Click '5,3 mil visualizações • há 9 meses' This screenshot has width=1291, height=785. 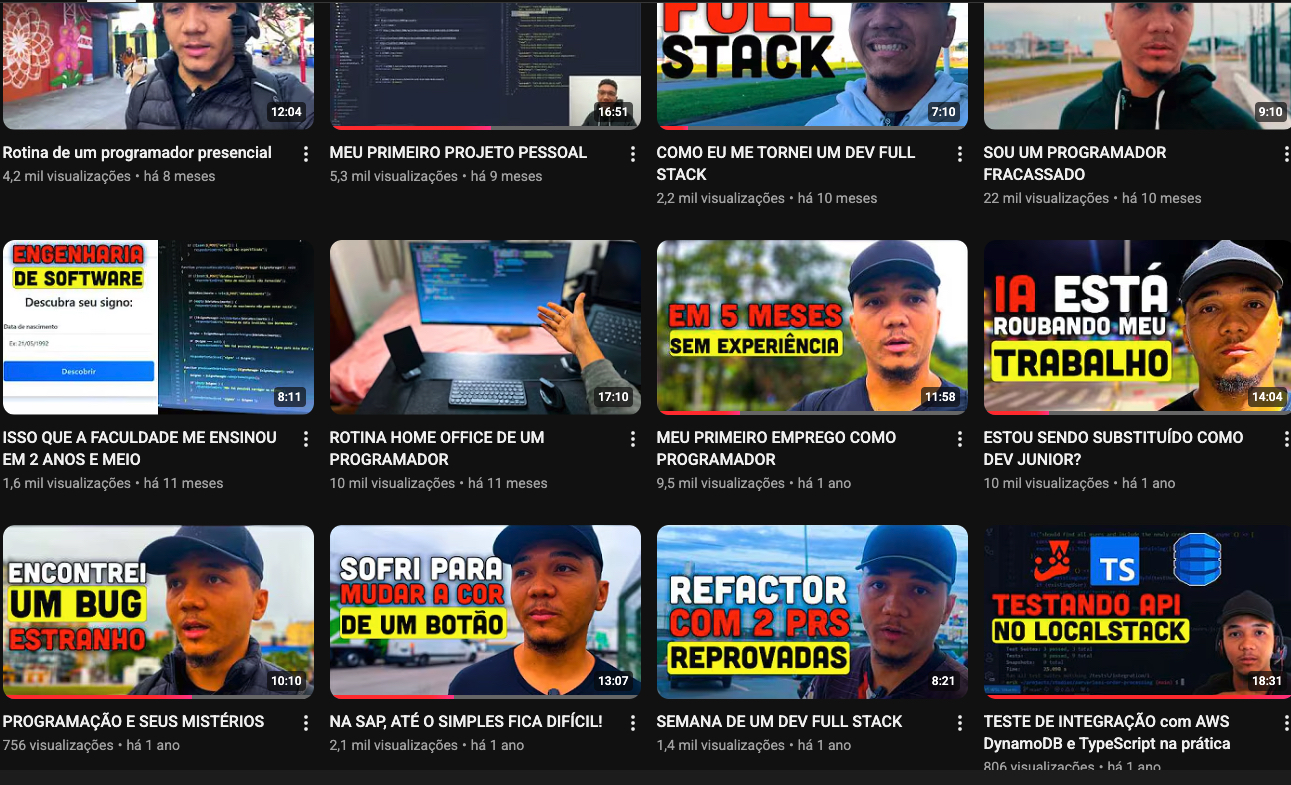tap(436, 176)
